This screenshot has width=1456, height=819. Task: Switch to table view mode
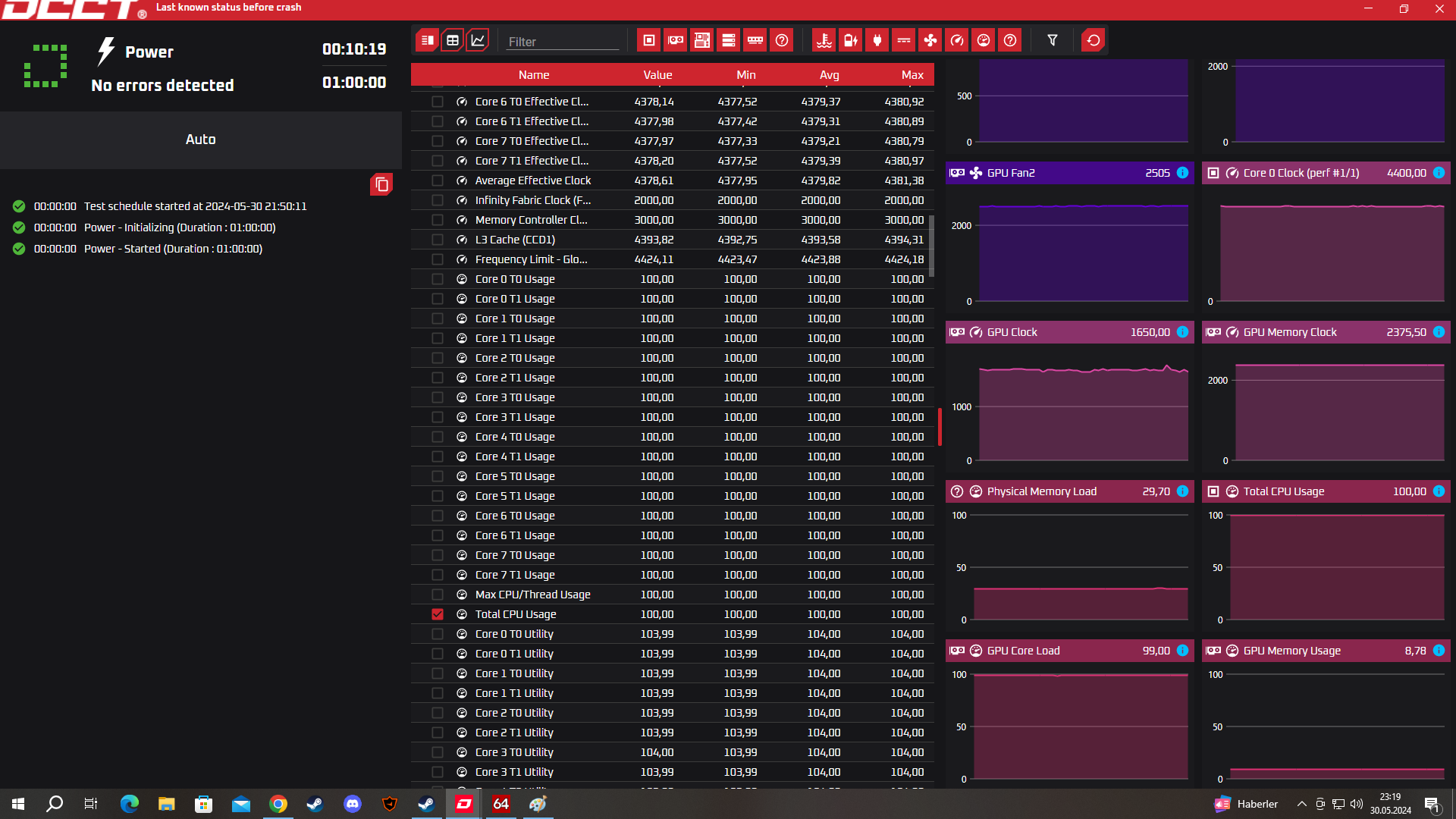click(x=453, y=40)
